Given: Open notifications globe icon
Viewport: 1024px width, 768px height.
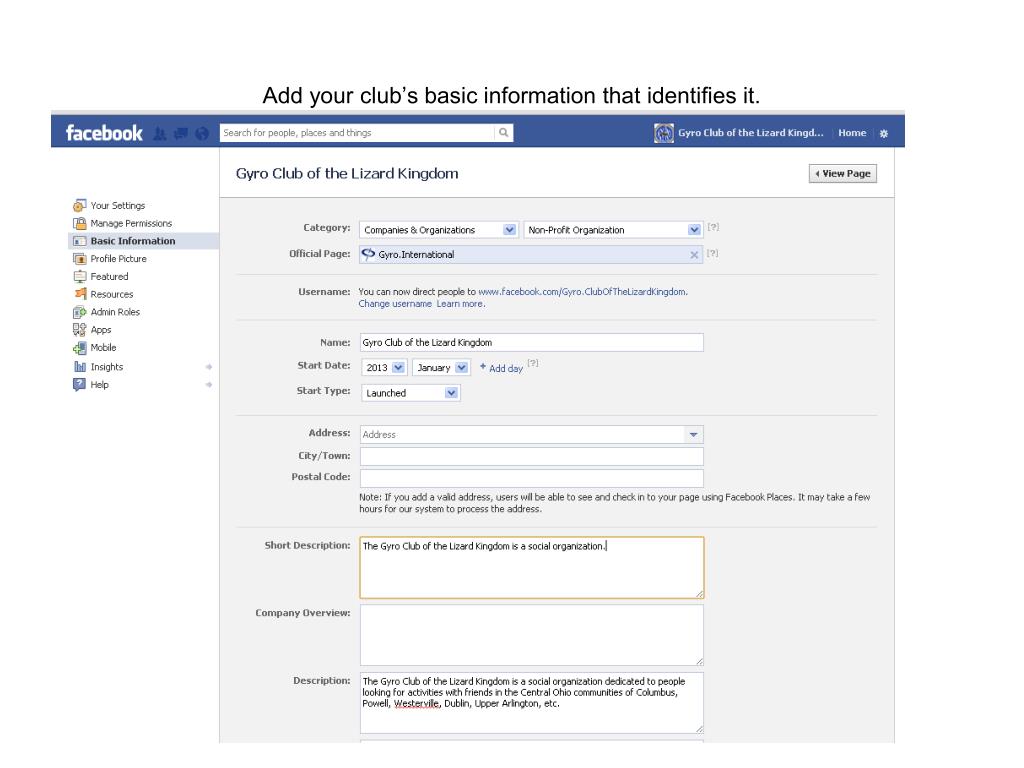Looking at the screenshot, I should [202, 134].
